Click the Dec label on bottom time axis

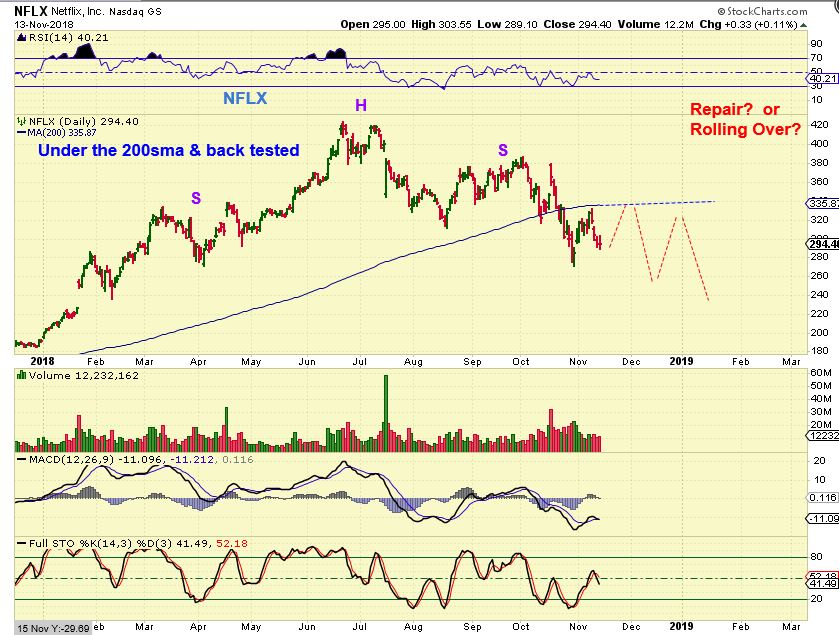coord(631,626)
